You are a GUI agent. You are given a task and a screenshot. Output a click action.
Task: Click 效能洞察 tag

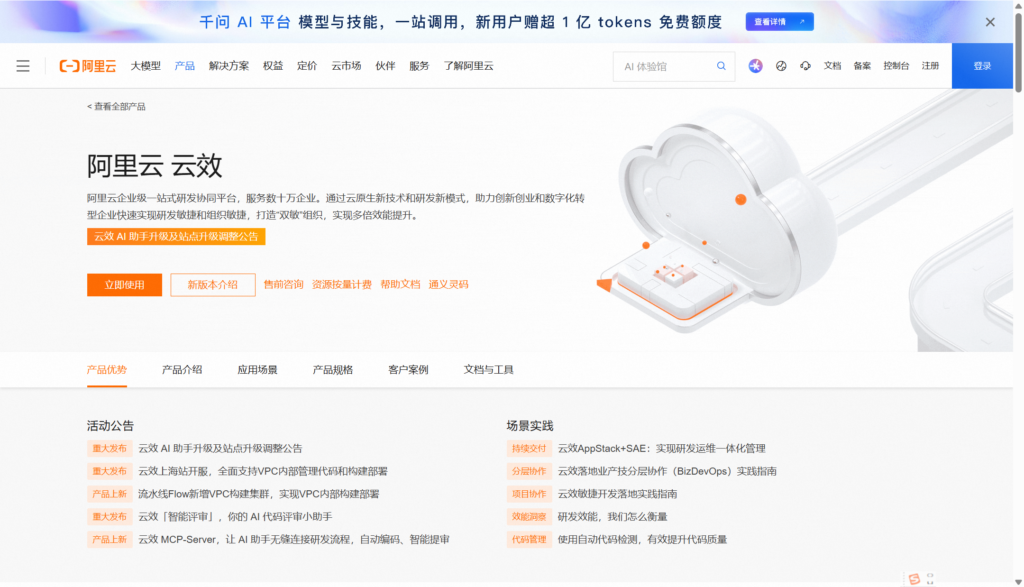(529, 516)
